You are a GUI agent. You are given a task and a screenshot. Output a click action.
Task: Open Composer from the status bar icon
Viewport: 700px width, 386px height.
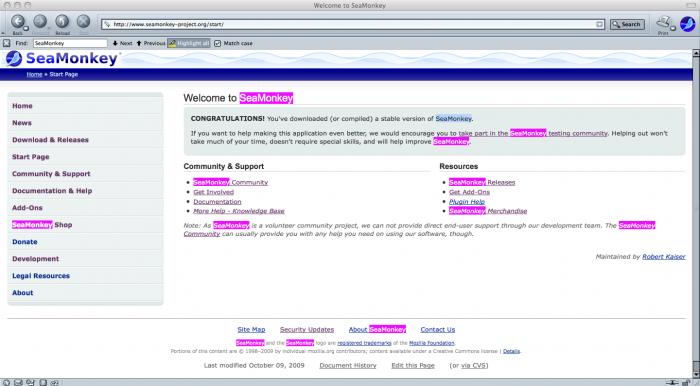tap(30, 382)
